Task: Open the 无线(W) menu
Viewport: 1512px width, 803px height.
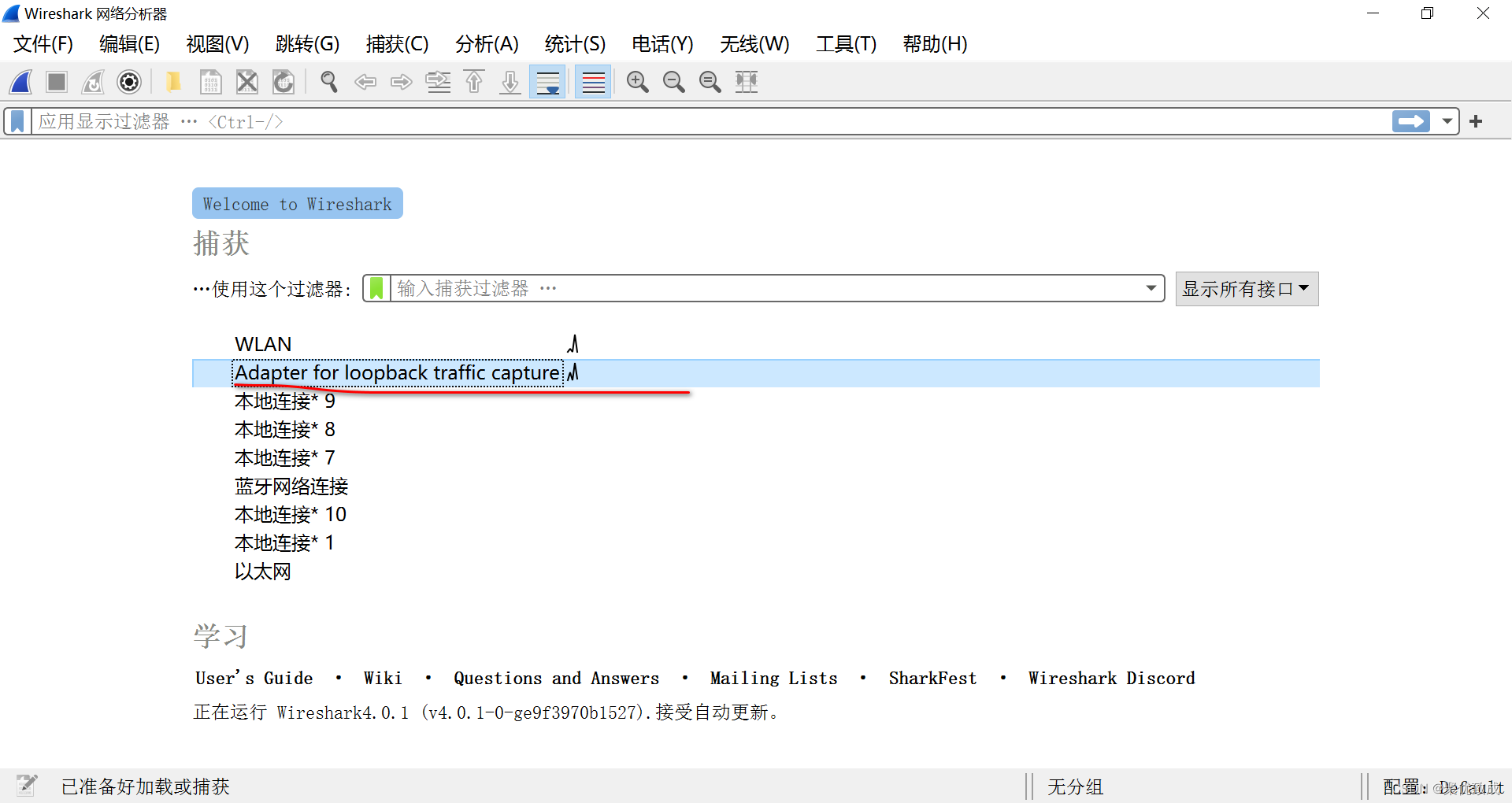Action: pos(755,44)
